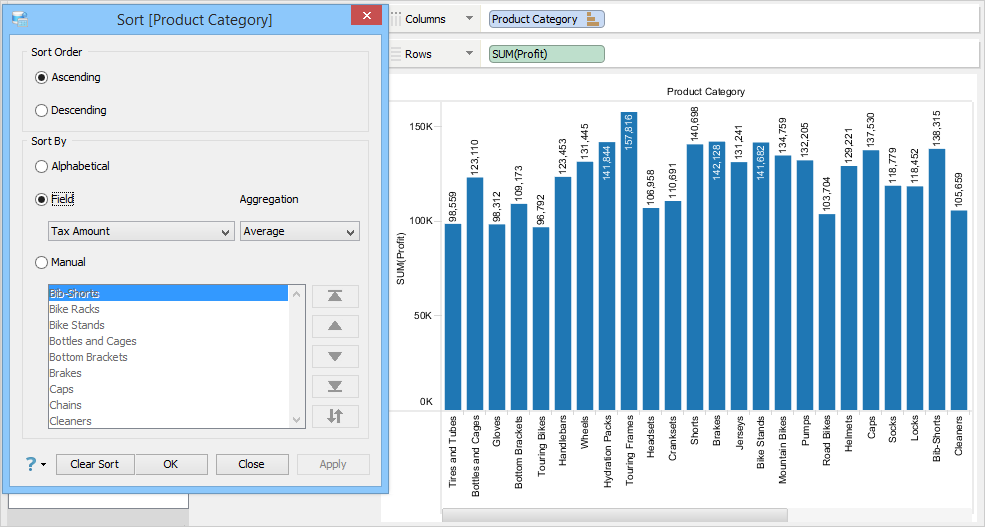Reverse the manual sort order
Screen dimensions: 985x527
[335, 416]
